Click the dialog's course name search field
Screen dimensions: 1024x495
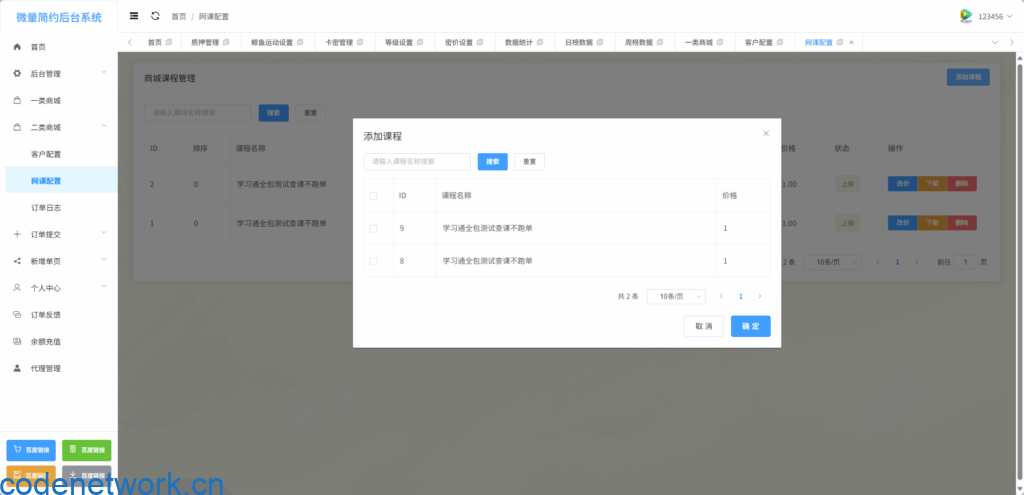click(x=417, y=162)
